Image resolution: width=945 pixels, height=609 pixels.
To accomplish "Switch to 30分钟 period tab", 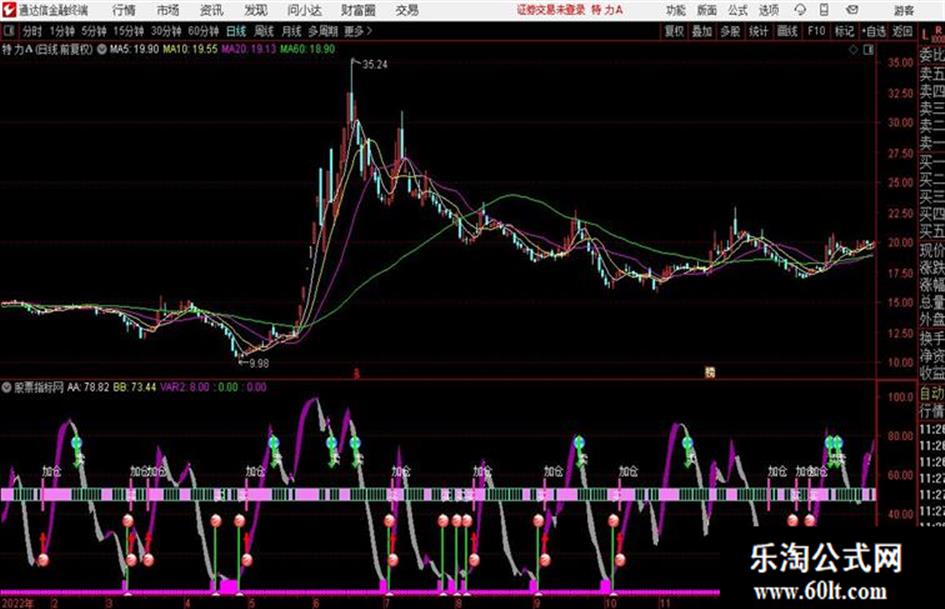I will pyautogui.click(x=166, y=31).
